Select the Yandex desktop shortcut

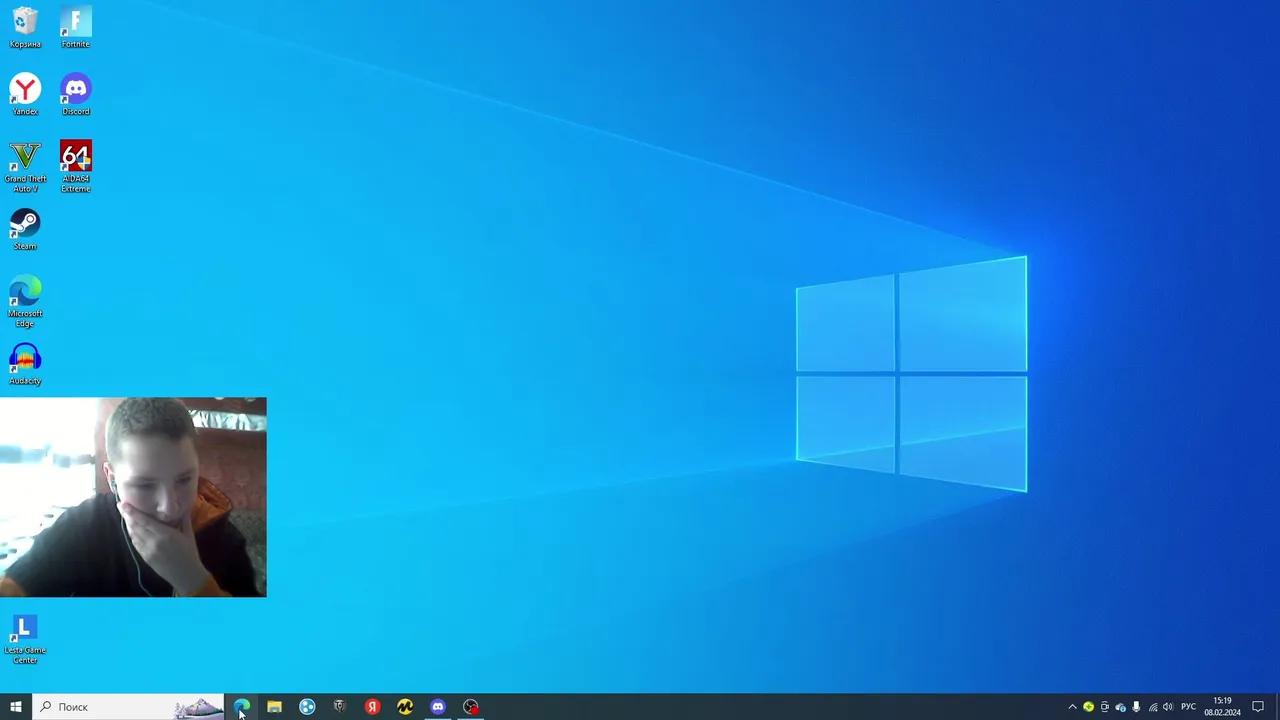pos(25,93)
